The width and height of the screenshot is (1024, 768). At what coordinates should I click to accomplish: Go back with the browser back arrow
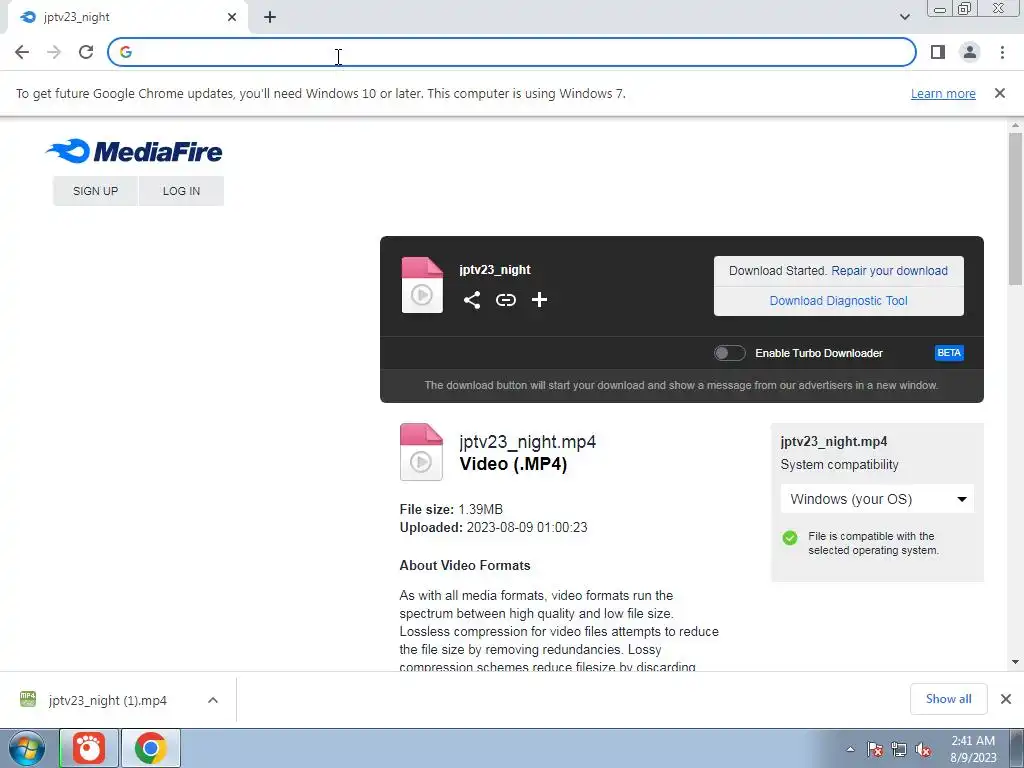tap(22, 52)
